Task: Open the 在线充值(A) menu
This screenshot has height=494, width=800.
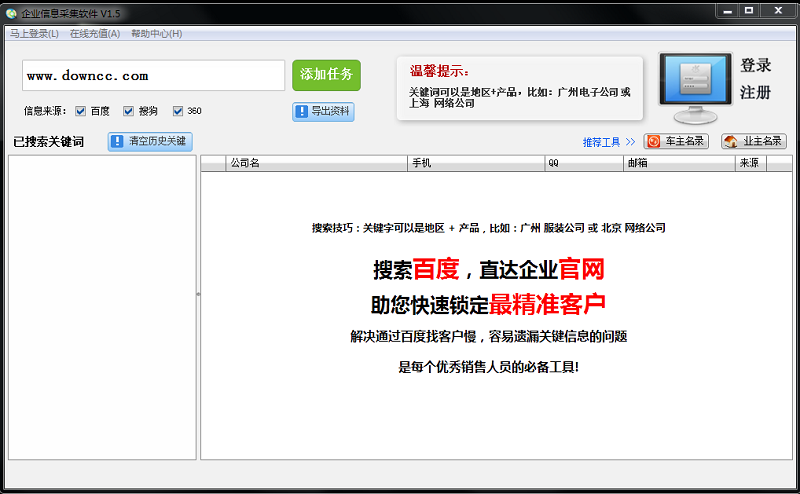Action: [x=95, y=34]
